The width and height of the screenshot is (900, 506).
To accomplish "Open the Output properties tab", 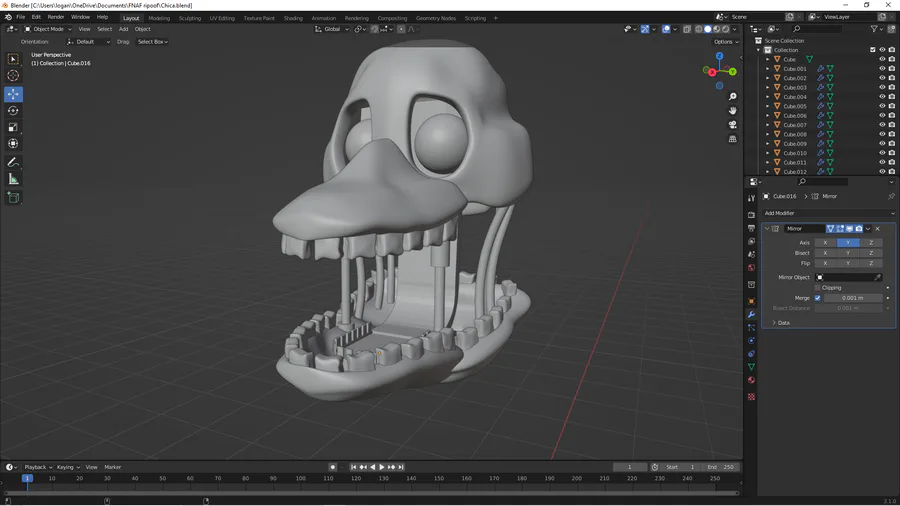I will [x=751, y=228].
